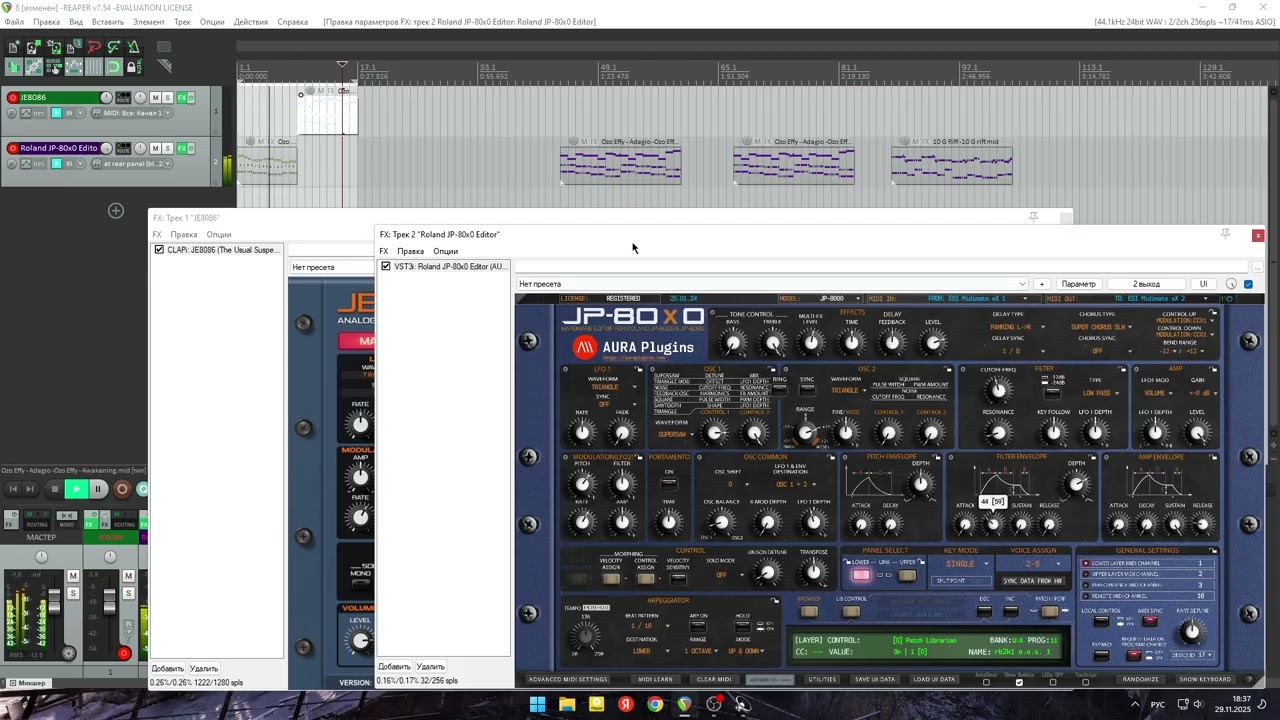Open routing for JE8086 track

[123, 98]
